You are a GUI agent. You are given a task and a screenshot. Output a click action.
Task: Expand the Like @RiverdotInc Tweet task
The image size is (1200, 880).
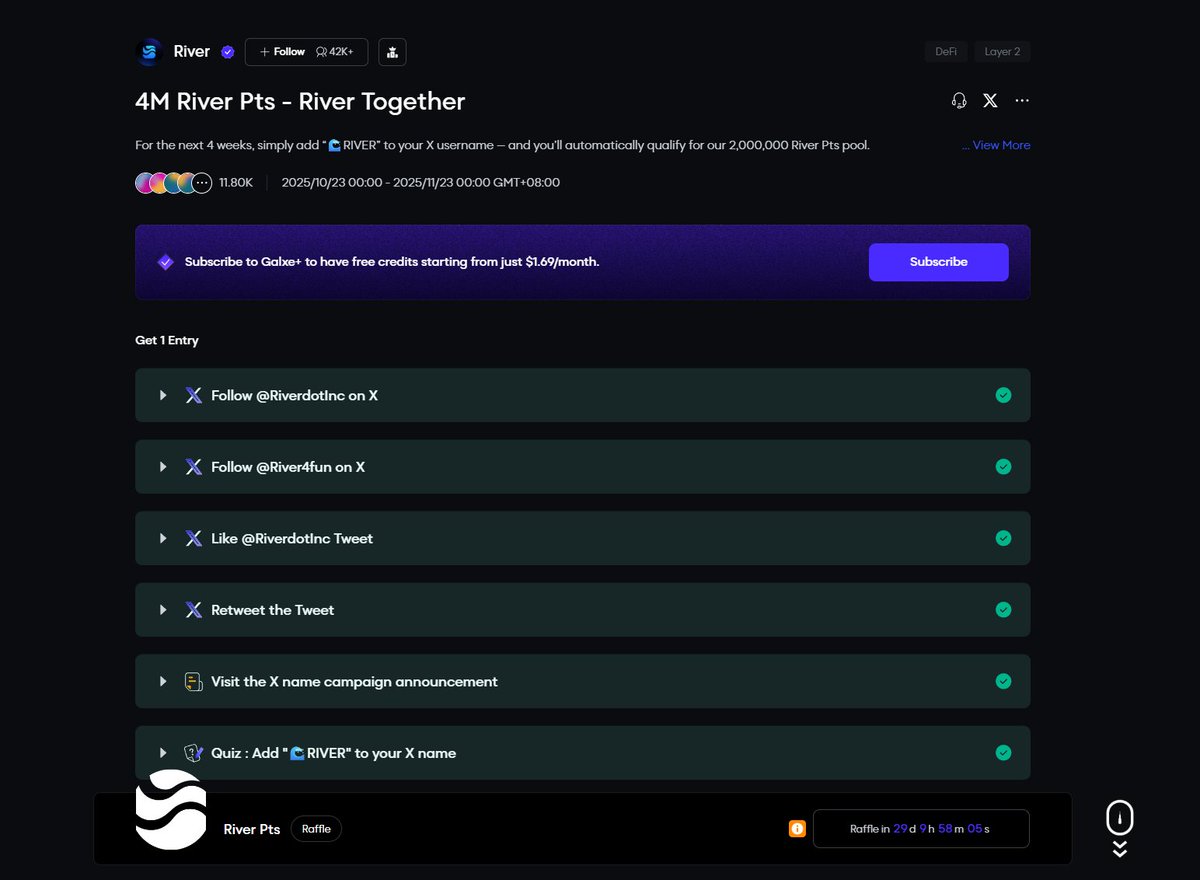click(163, 539)
